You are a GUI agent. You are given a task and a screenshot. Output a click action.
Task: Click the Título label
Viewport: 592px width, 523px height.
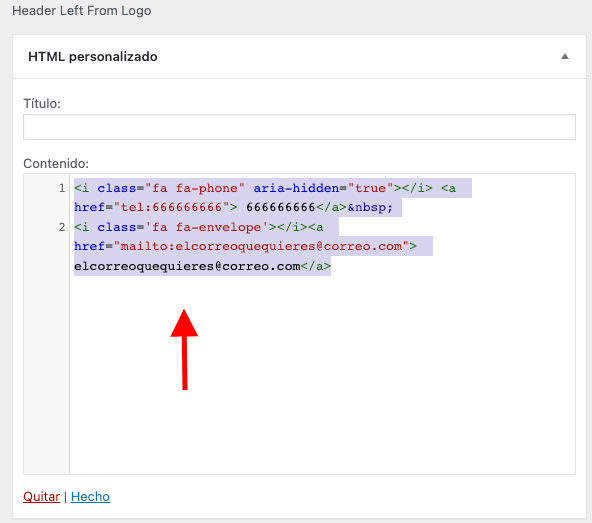click(42, 103)
